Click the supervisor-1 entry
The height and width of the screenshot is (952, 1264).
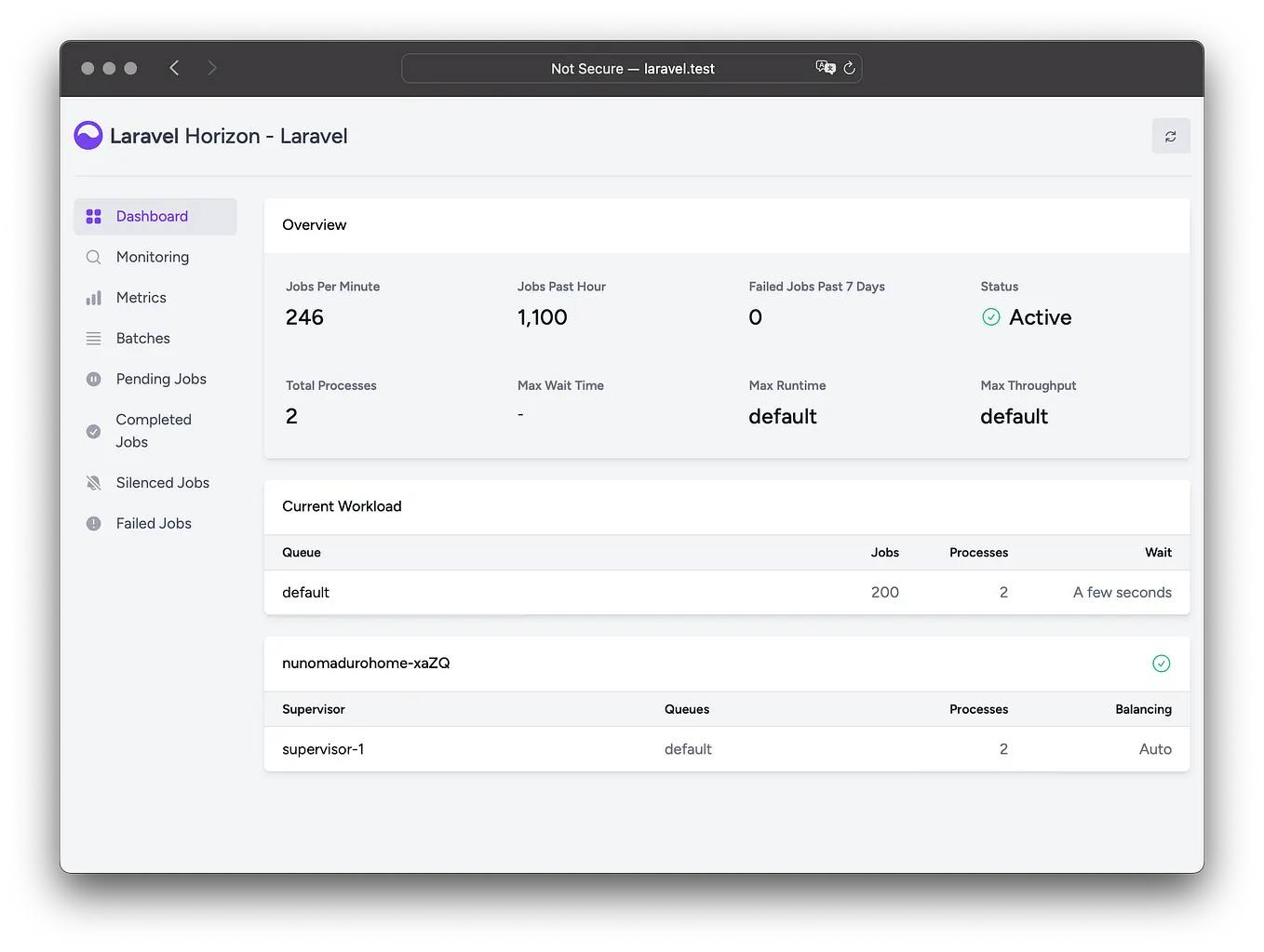(323, 748)
